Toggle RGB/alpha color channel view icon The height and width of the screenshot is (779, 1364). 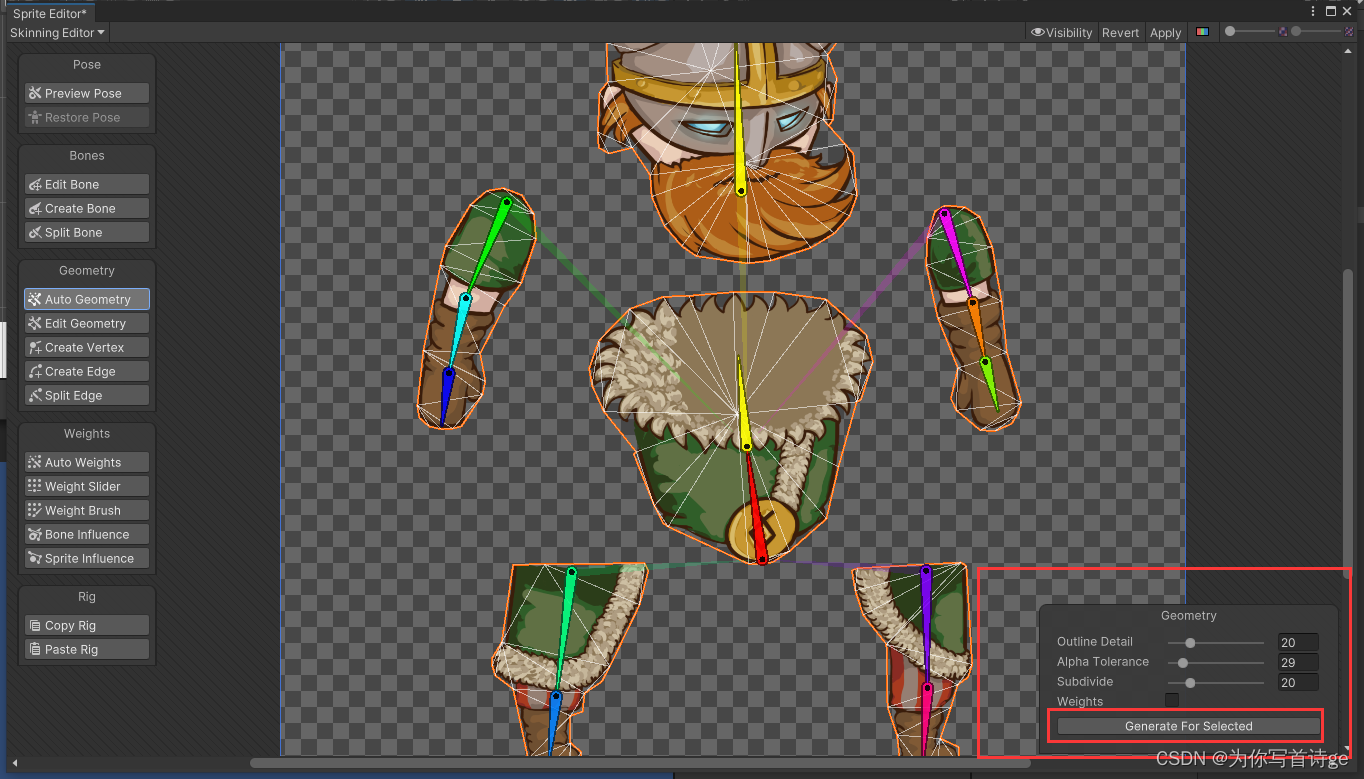1202,32
